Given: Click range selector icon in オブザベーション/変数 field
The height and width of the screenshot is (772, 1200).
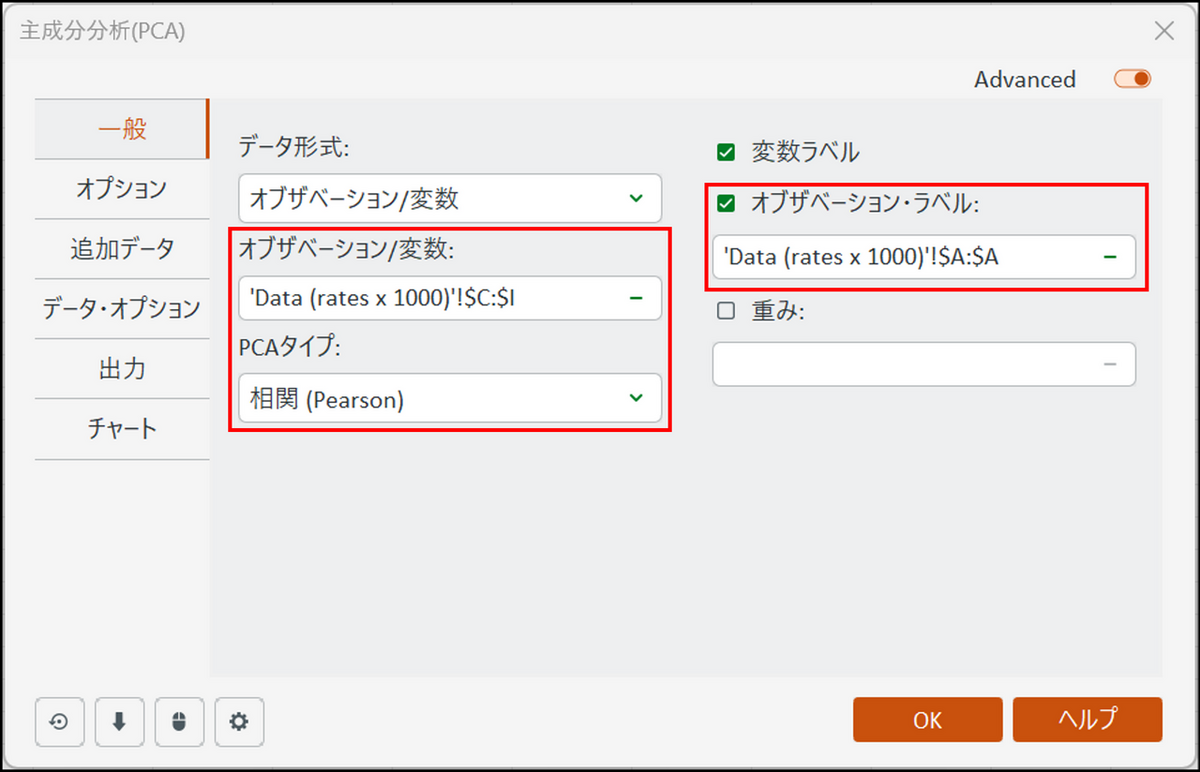Looking at the screenshot, I should [x=636, y=298].
